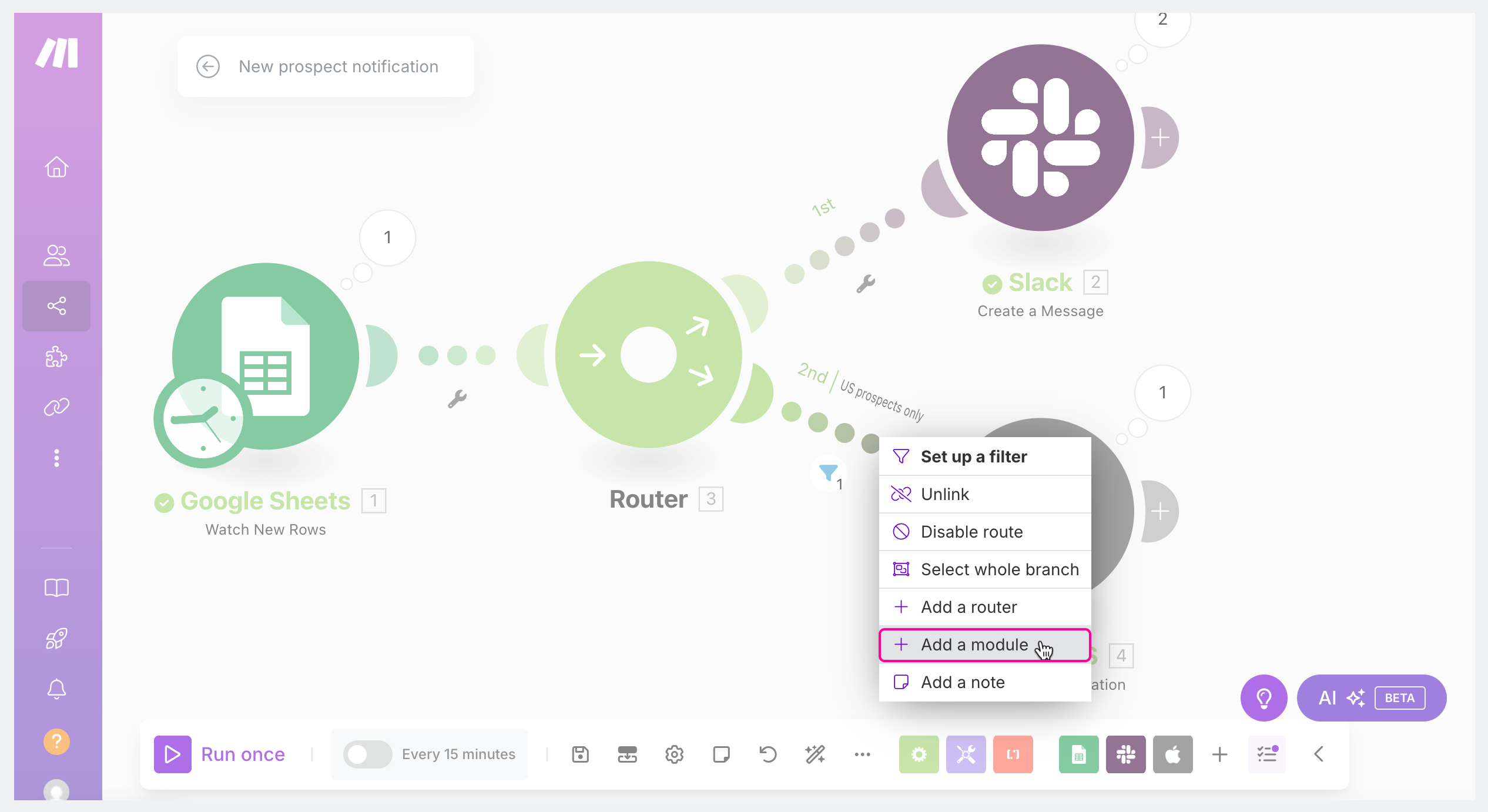Open wrench on 1st route connection

point(866,284)
